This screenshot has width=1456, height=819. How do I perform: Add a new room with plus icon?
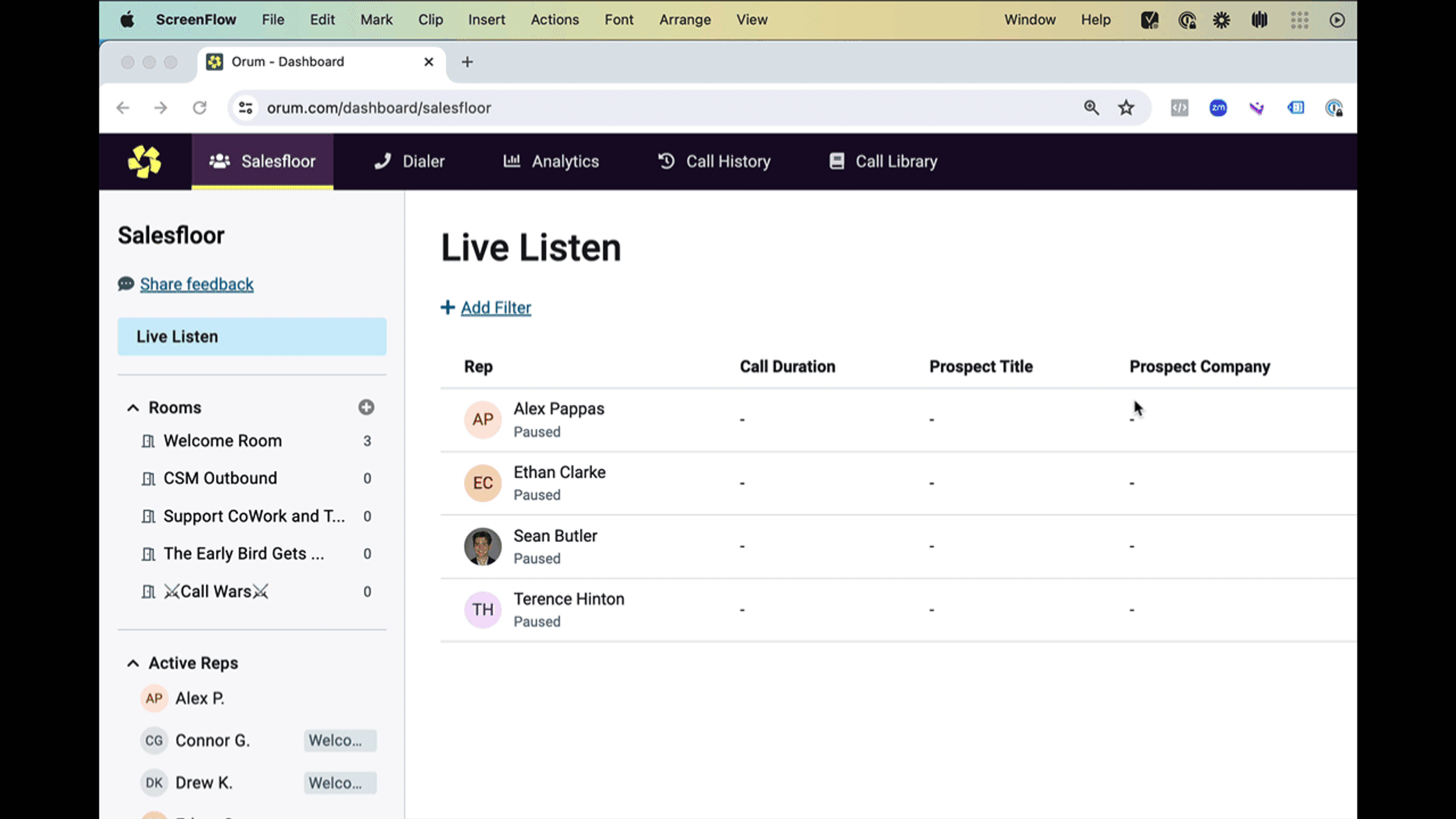pyautogui.click(x=366, y=407)
